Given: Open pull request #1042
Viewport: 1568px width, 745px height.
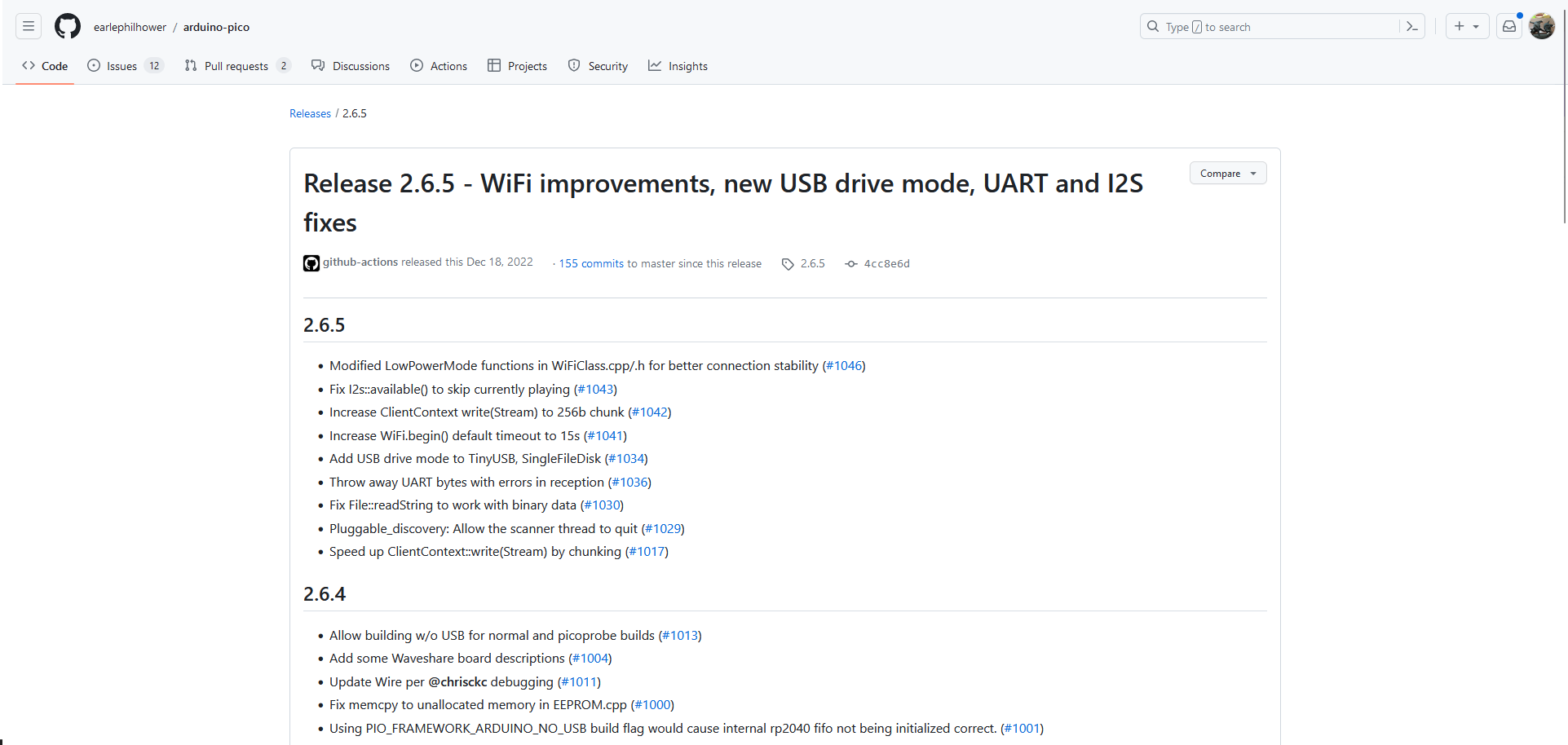Looking at the screenshot, I should point(650,412).
